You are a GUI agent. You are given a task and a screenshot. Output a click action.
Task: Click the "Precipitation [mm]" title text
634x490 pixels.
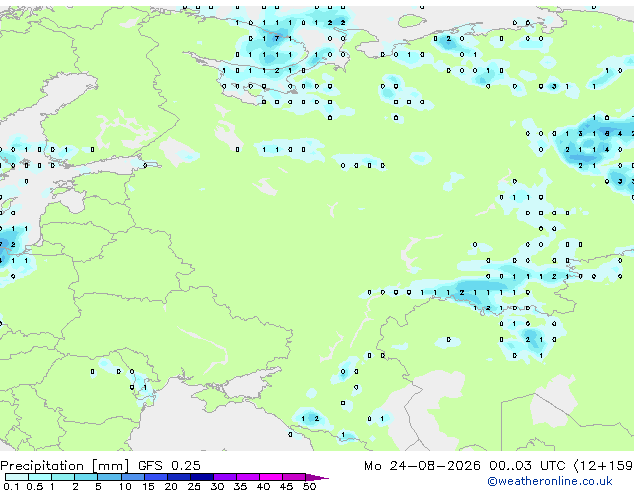(65, 466)
